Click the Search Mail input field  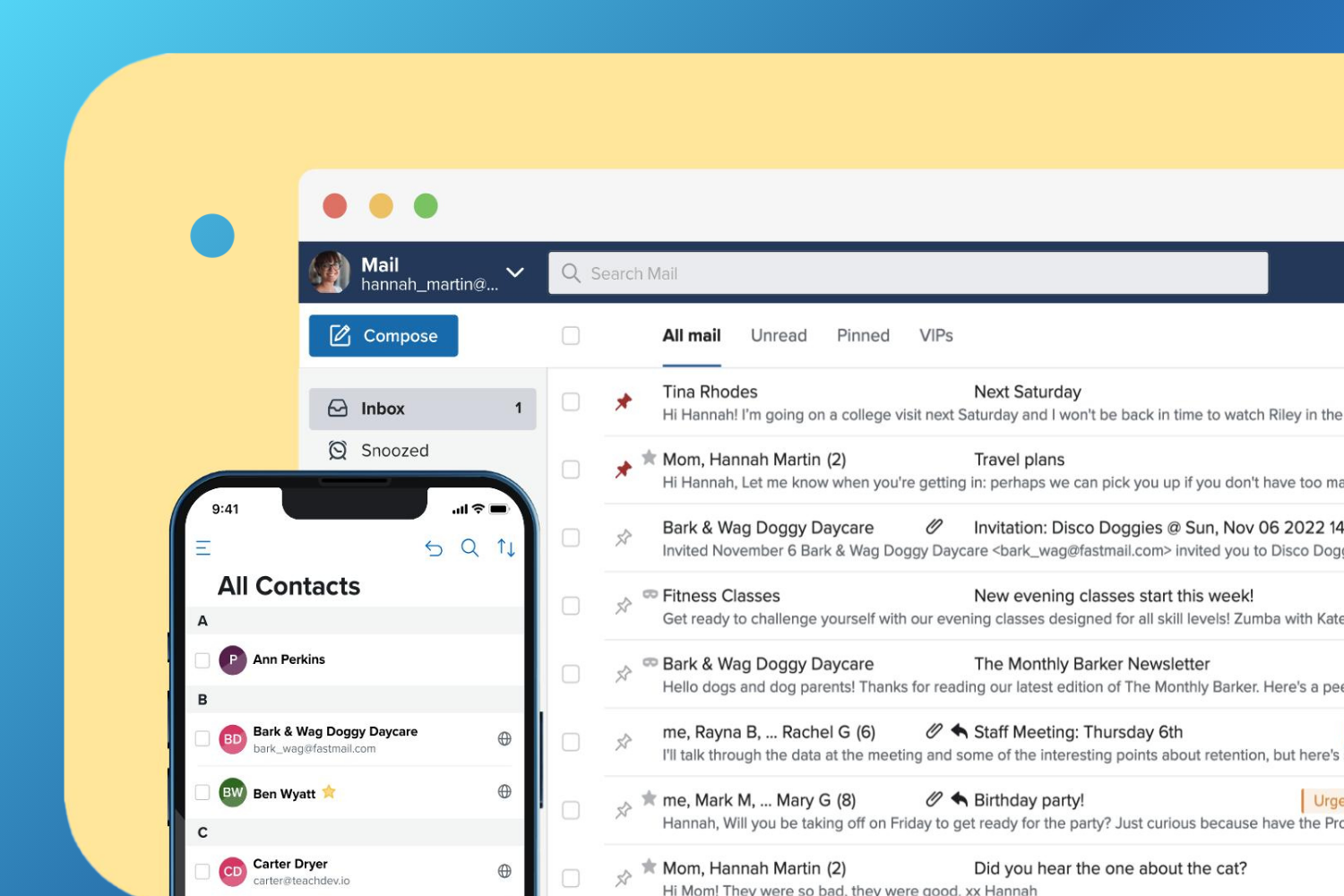(x=909, y=273)
